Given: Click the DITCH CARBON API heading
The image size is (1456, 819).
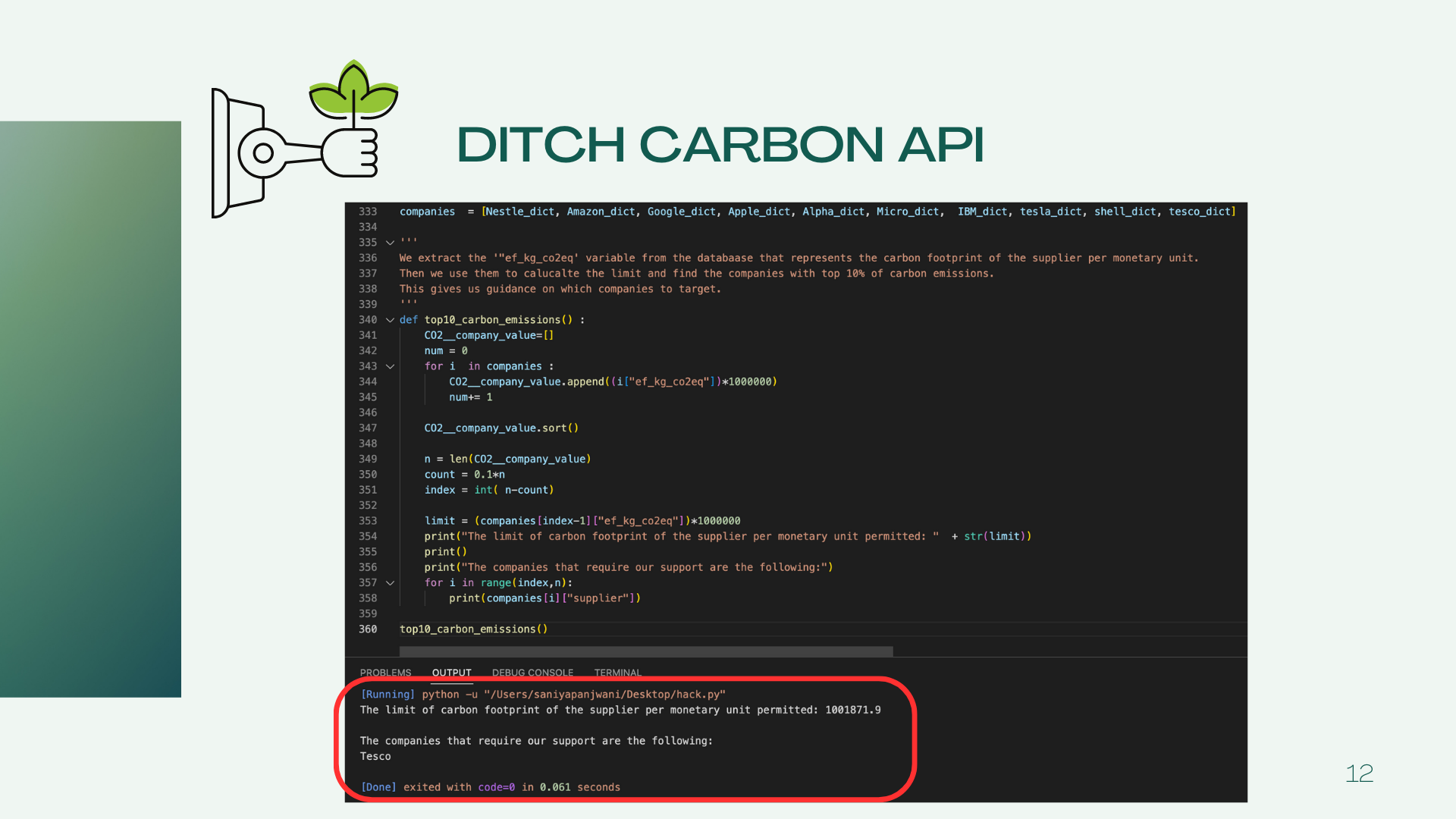Looking at the screenshot, I should pos(720,144).
